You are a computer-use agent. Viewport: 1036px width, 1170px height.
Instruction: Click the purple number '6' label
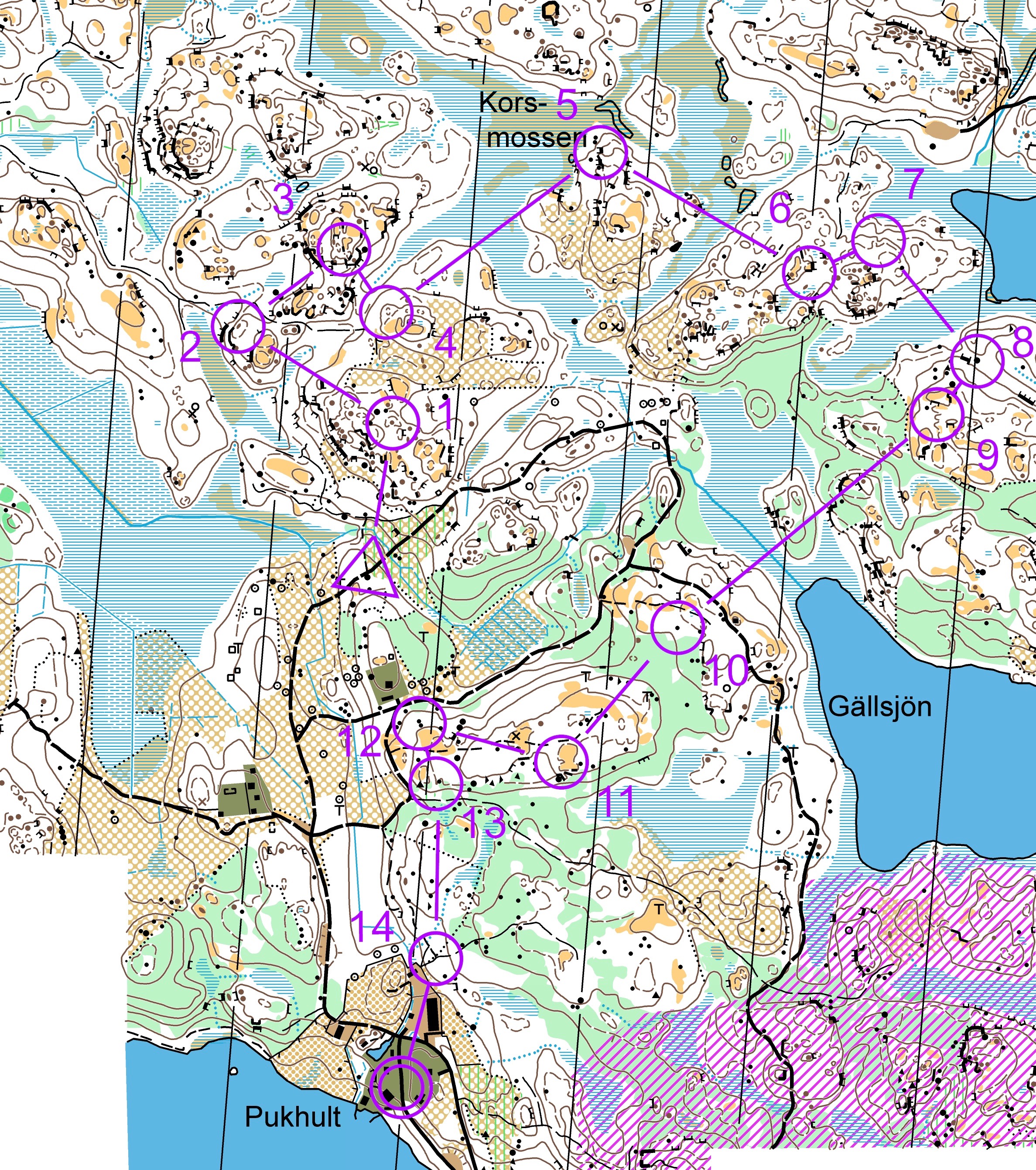(780, 207)
